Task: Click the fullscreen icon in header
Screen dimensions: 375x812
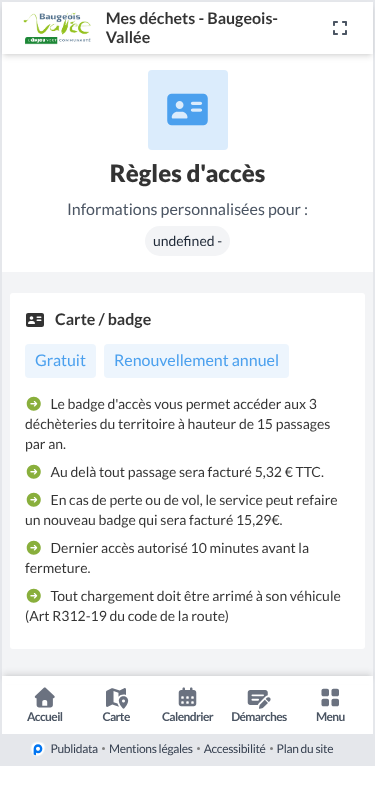Action: (340, 28)
